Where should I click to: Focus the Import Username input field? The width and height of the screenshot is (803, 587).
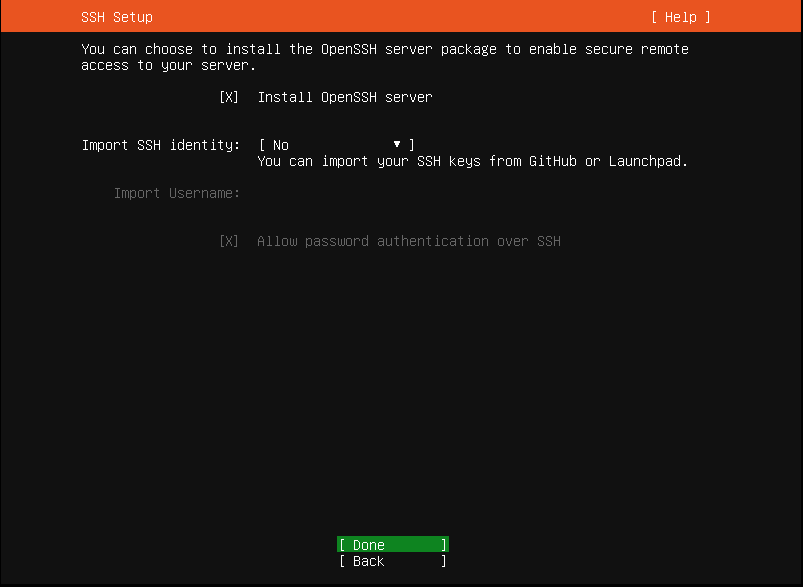400,193
